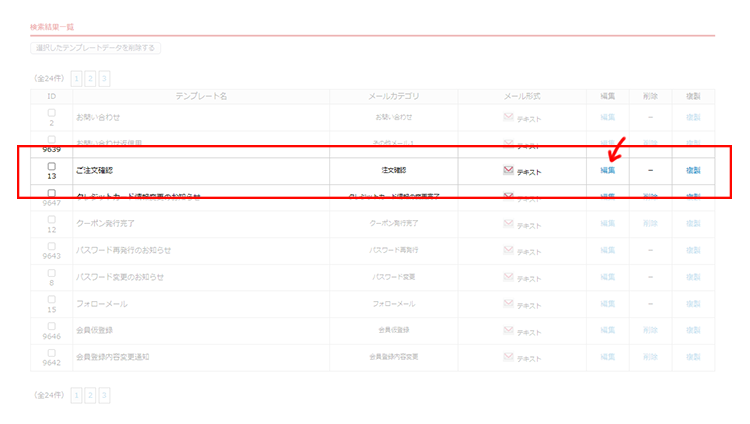Click 編集 for 会員登録内容変更通知

[x=607, y=357]
